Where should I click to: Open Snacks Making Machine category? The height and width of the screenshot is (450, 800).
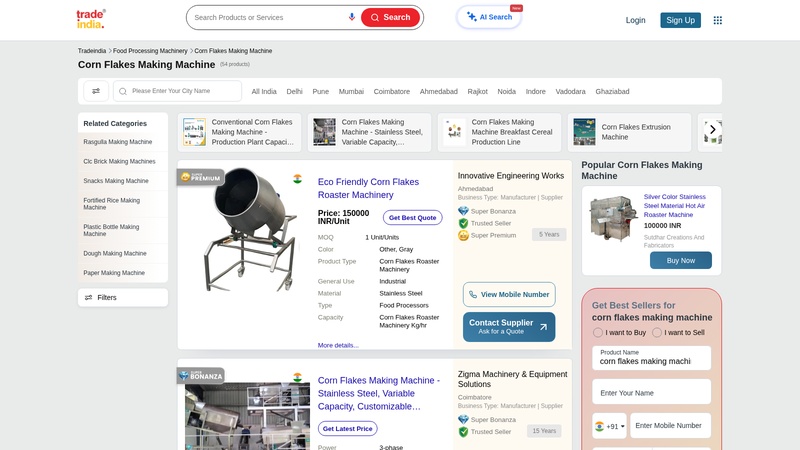point(116,181)
